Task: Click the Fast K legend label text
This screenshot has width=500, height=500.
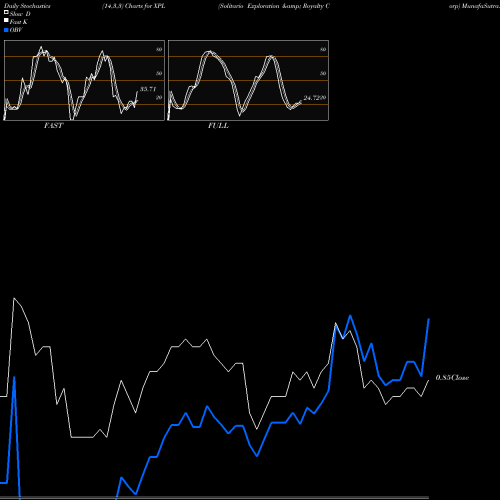Action: coord(19,22)
